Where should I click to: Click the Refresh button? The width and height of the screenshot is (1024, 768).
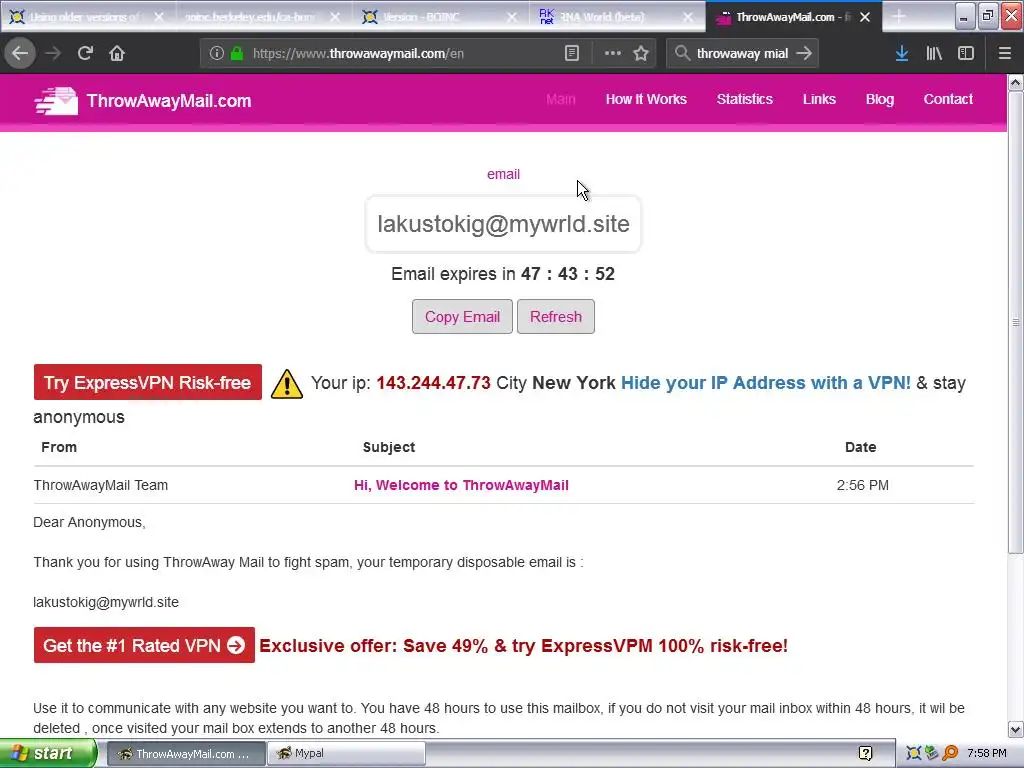pyautogui.click(x=556, y=317)
